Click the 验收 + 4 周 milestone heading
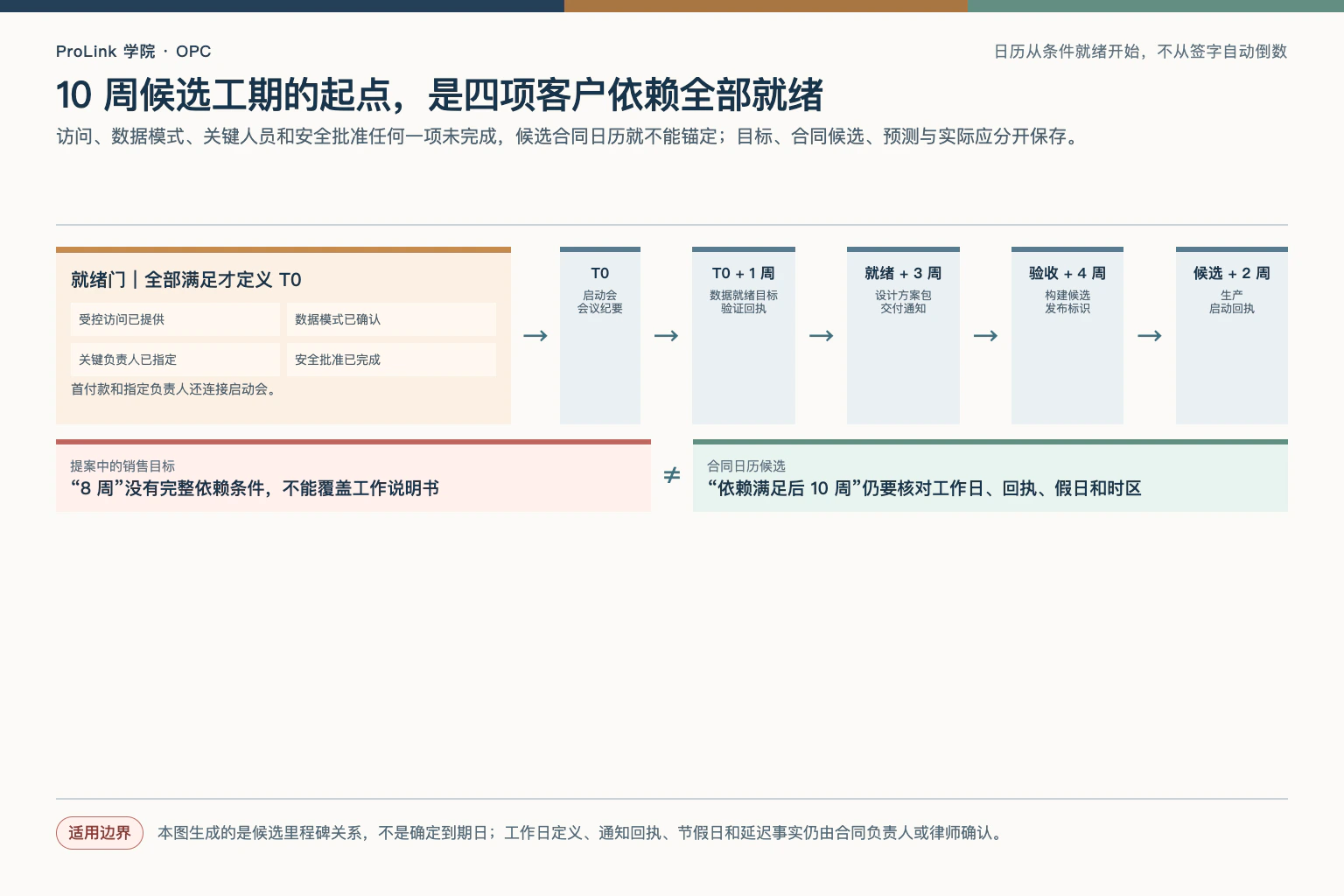This screenshot has width=1344, height=896. coord(1067,274)
